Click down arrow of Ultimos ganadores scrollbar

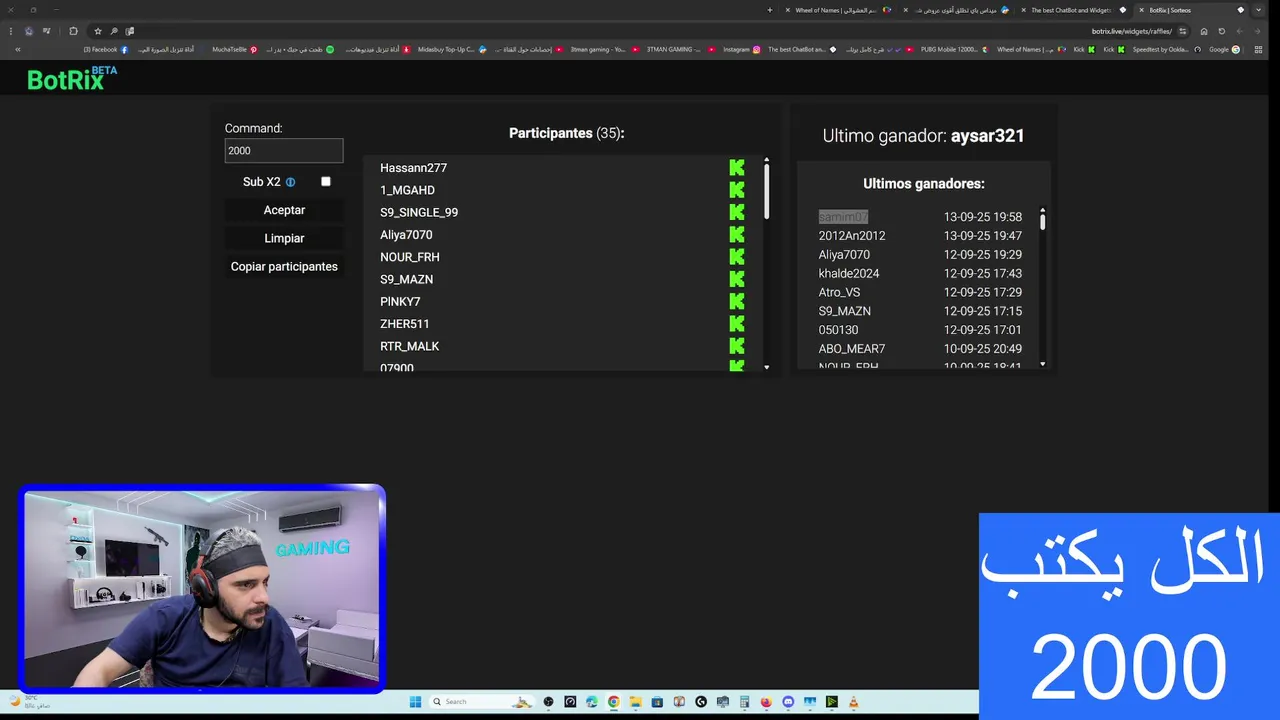(1042, 364)
